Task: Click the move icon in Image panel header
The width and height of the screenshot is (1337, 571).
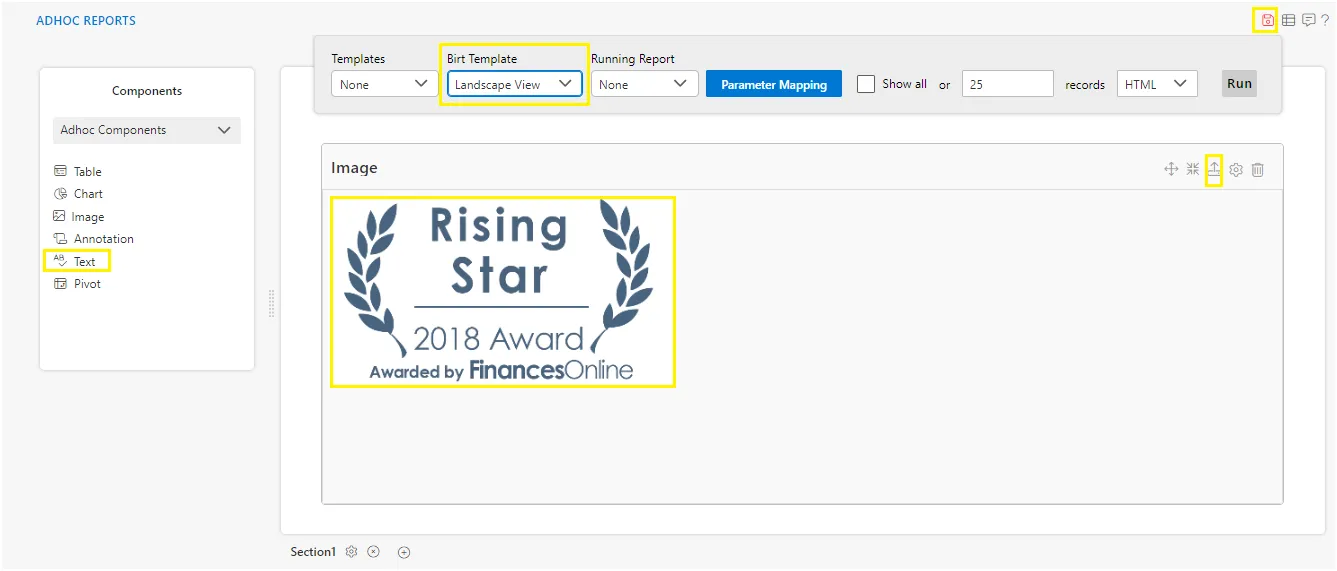Action: pyautogui.click(x=1171, y=169)
